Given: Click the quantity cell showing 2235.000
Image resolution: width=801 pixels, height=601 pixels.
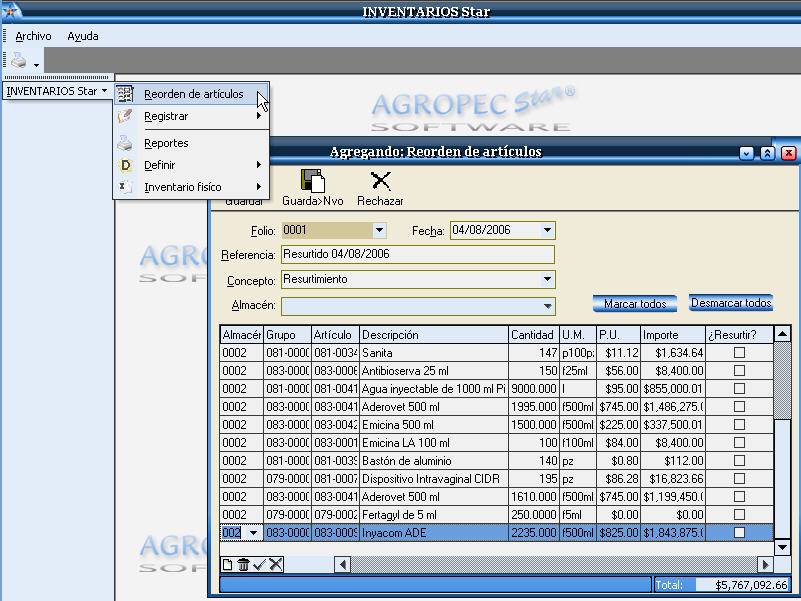Looking at the screenshot, I should click(x=534, y=533).
